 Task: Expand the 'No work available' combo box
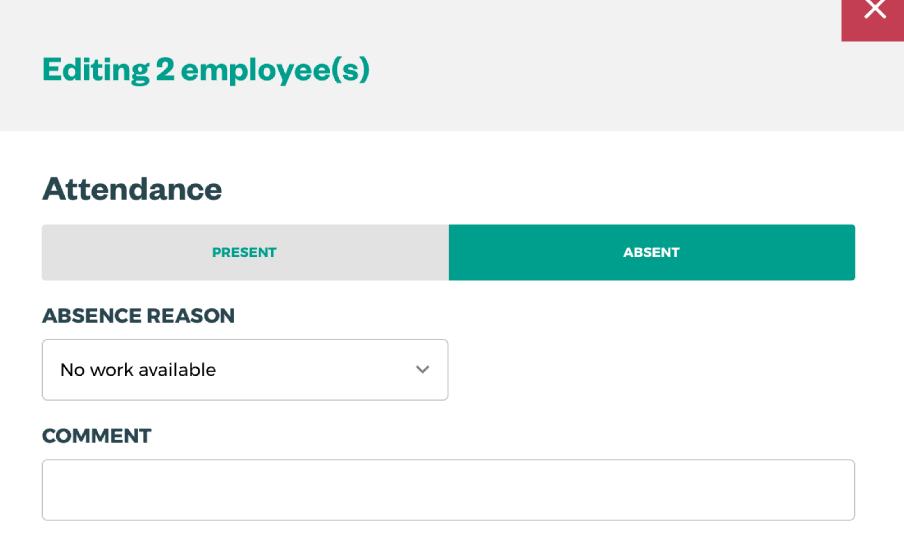245,370
